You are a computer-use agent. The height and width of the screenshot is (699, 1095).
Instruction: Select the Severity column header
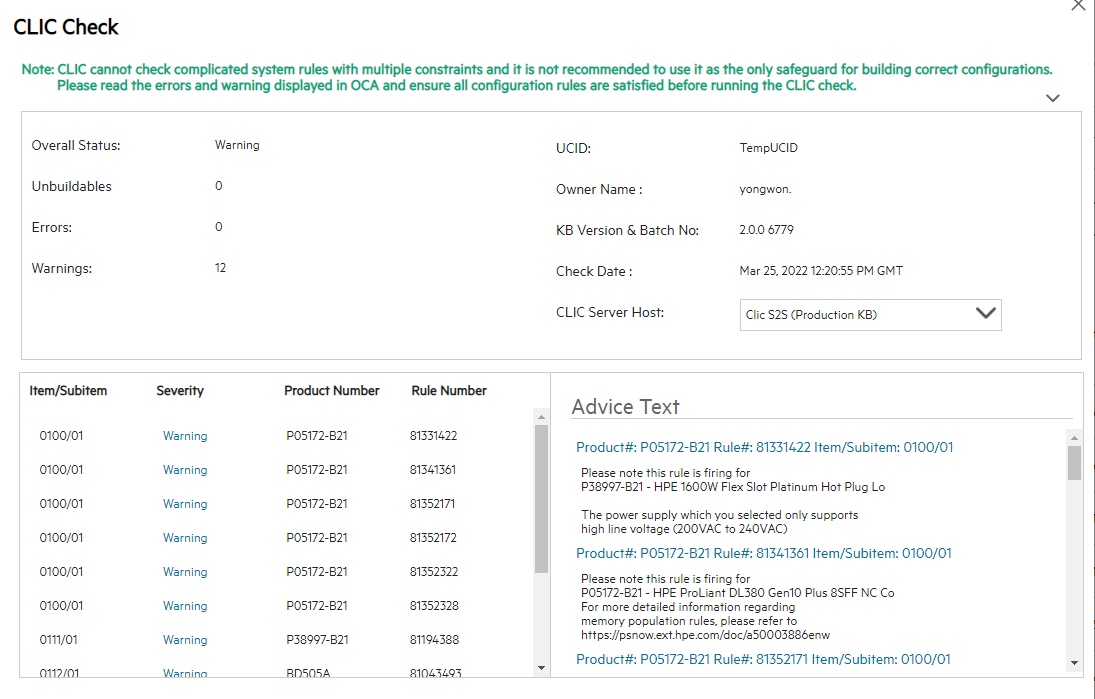point(180,391)
